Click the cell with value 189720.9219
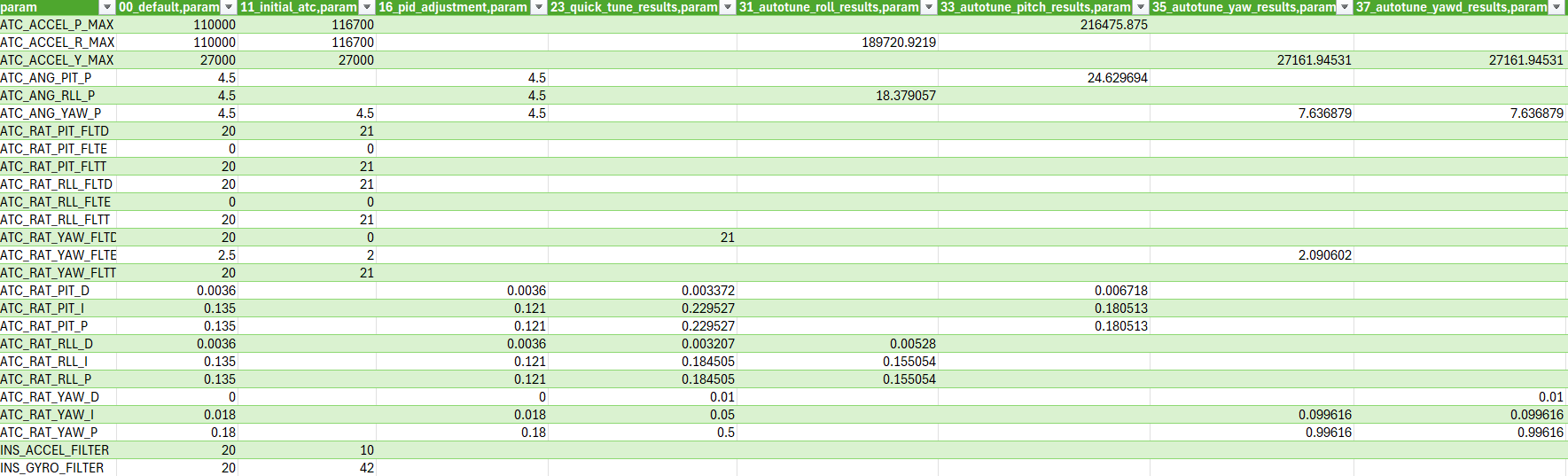This screenshot has width=1568, height=476. [837, 43]
